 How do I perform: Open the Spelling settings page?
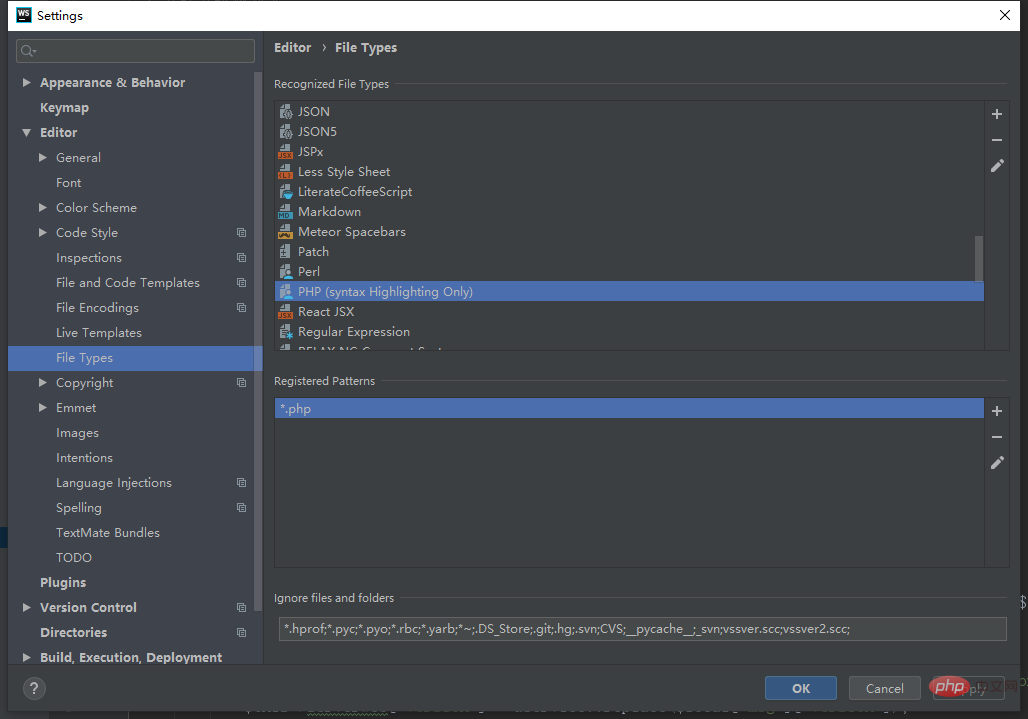79,508
